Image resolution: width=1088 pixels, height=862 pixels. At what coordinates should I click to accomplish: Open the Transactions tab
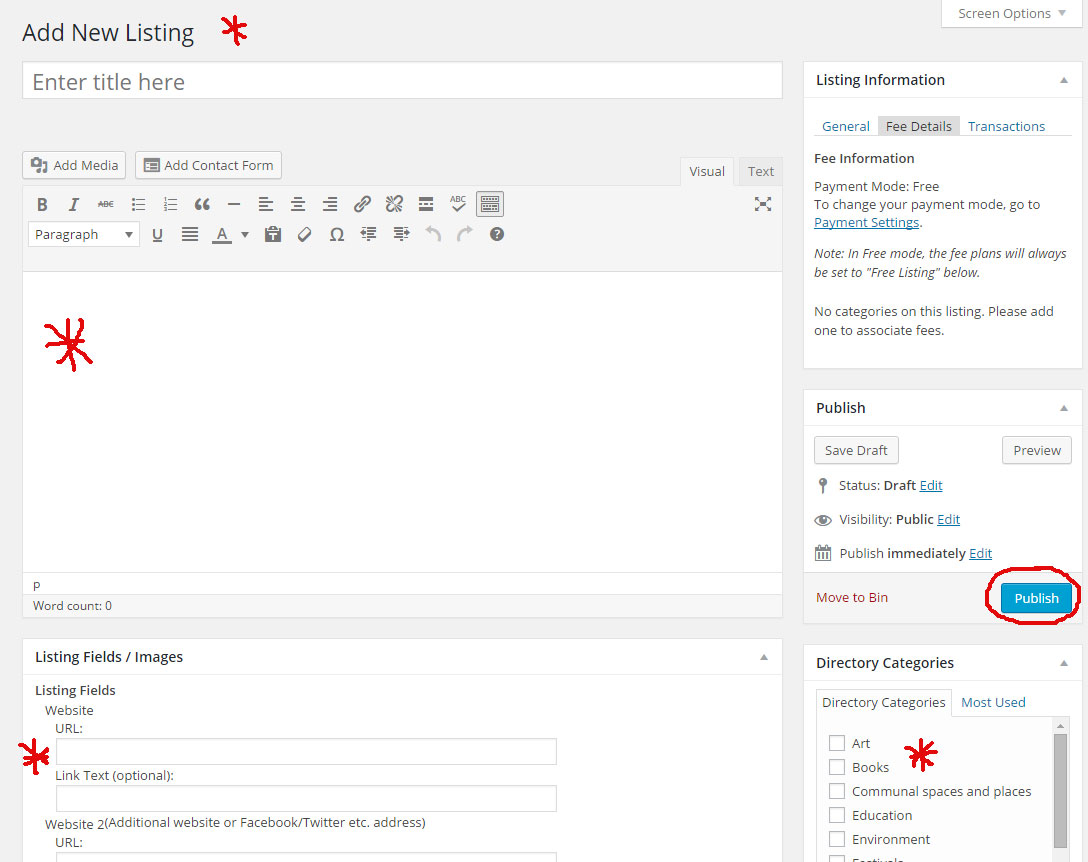coord(1006,126)
